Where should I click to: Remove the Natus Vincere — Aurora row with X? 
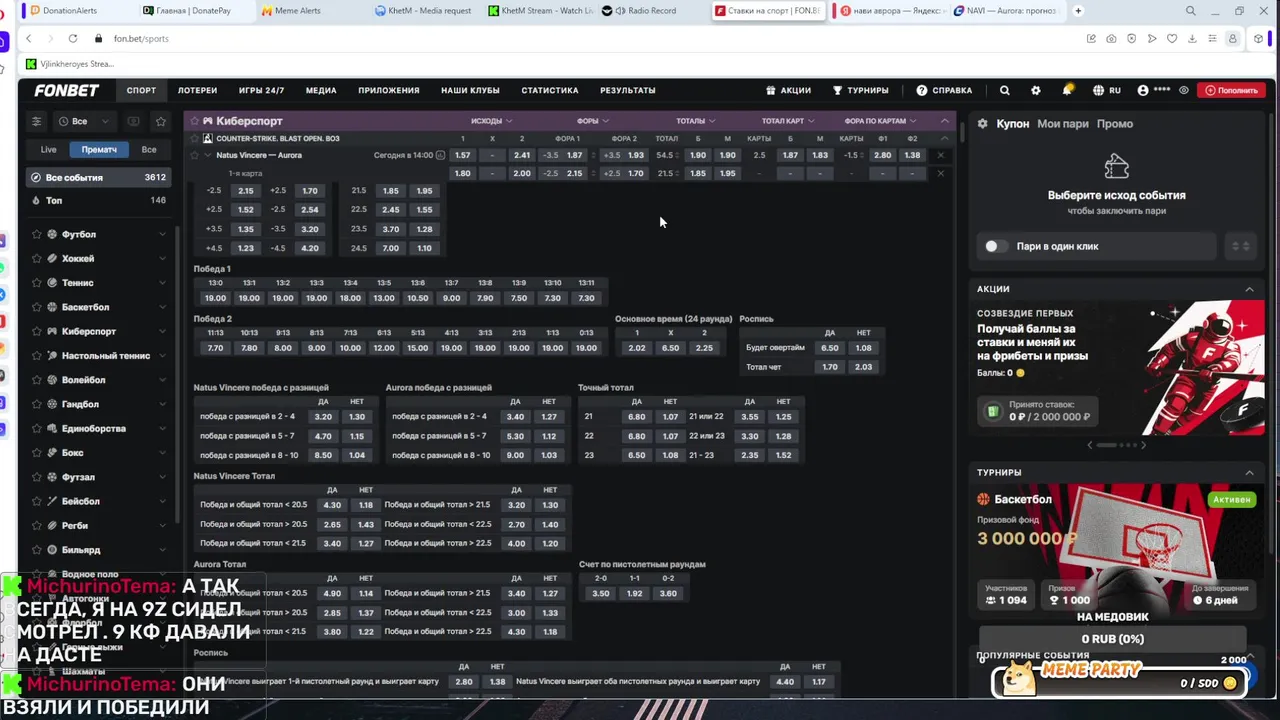click(x=940, y=155)
